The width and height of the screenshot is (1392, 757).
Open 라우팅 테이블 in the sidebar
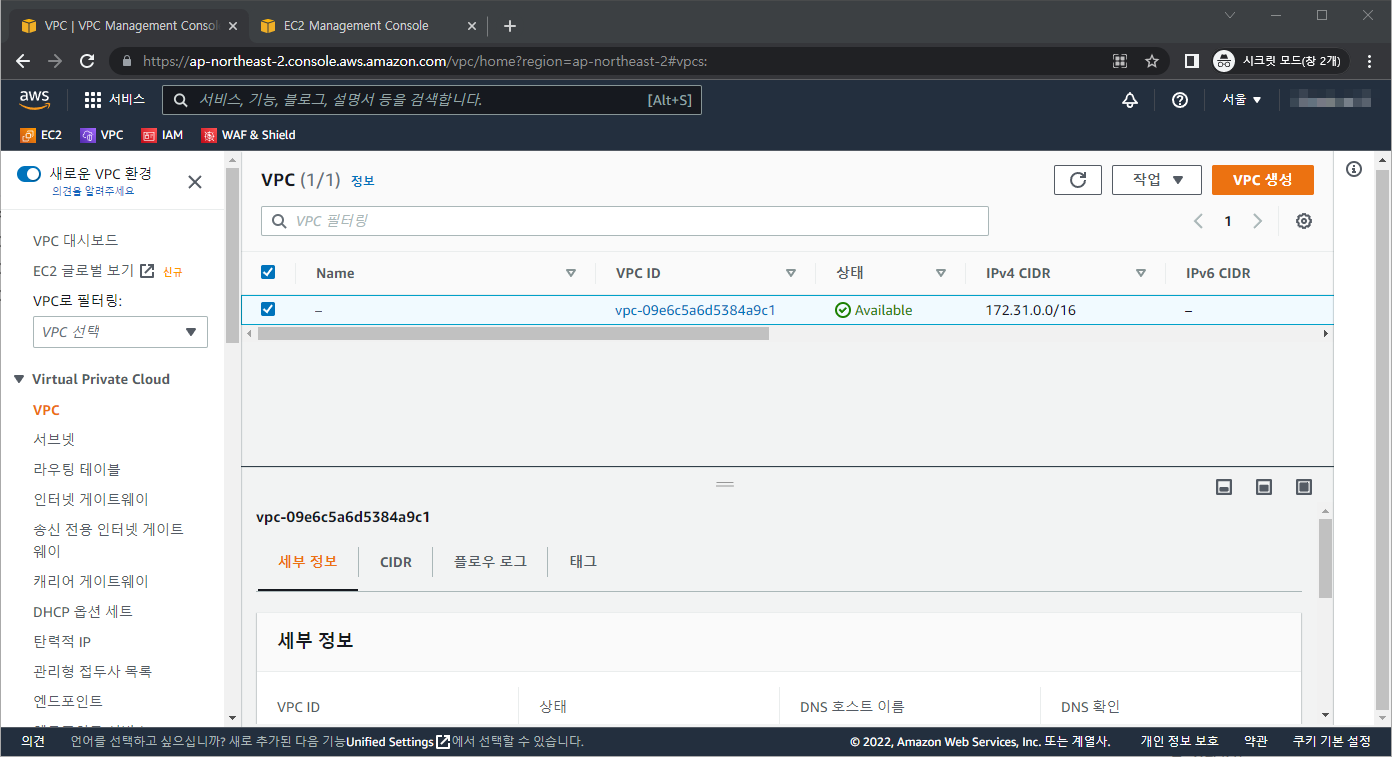coord(77,469)
